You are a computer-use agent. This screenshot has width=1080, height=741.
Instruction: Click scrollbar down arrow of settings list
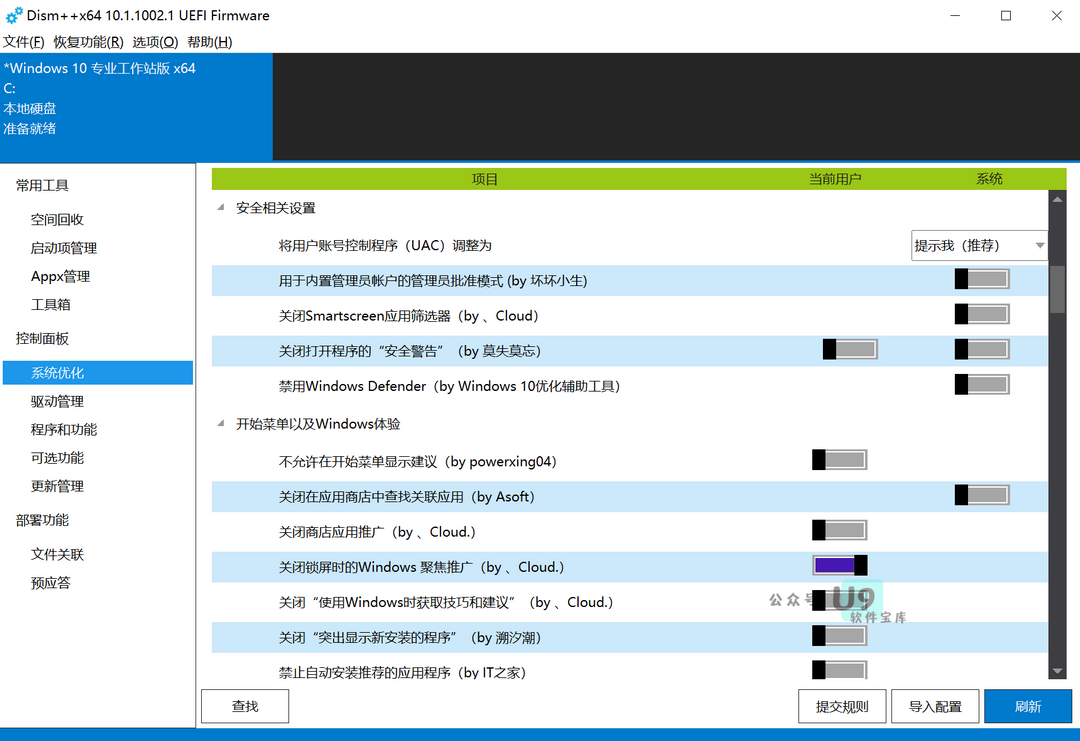1057,671
